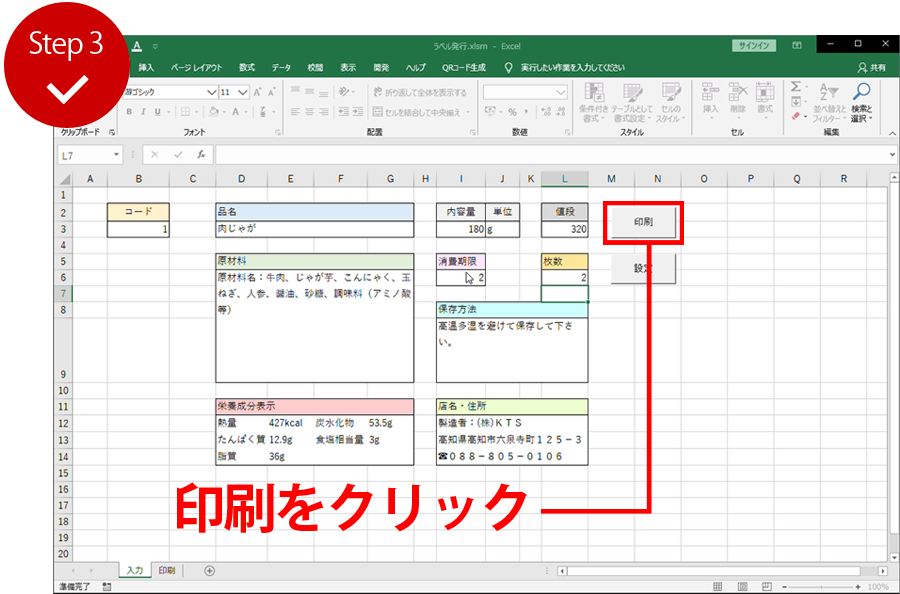Select the 肉じゃが product name cell
The width and height of the screenshot is (900, 594).
click(315, 228)
